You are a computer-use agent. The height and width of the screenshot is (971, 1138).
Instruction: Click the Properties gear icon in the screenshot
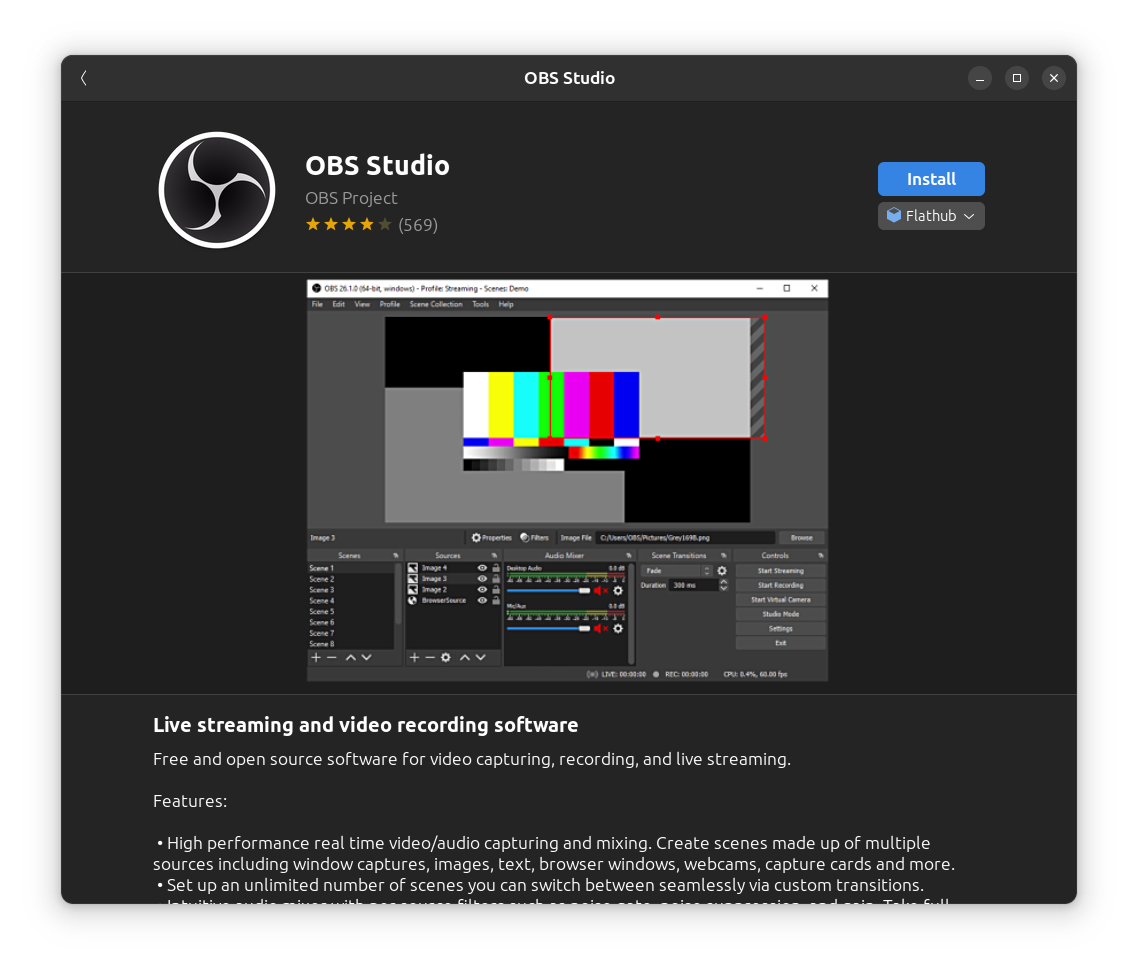(477, 538)
